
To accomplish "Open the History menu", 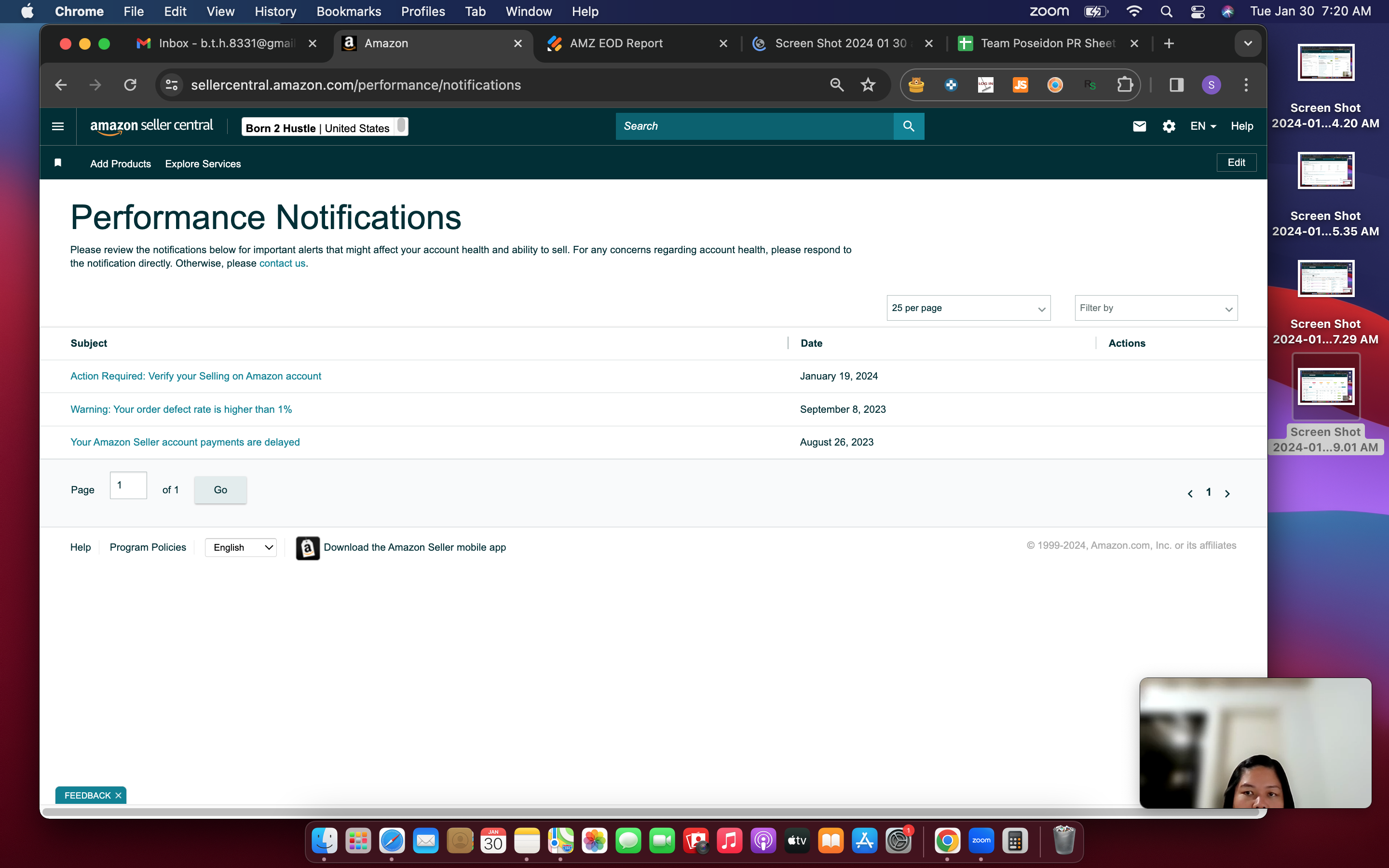I will (x=275, y=12).
